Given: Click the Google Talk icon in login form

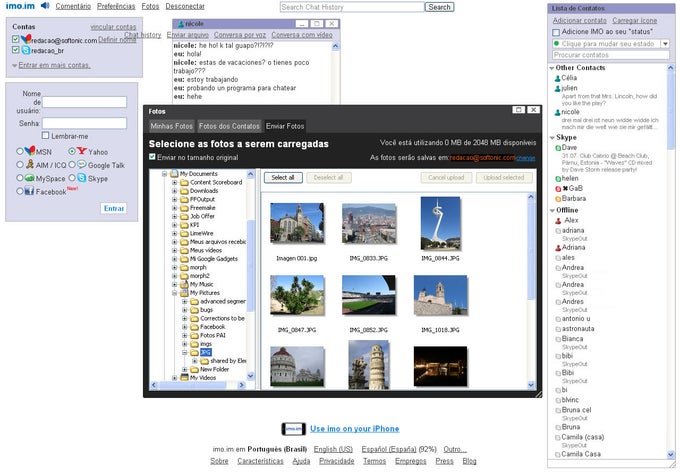Looking at the screenshot, I should click(82, 164).
